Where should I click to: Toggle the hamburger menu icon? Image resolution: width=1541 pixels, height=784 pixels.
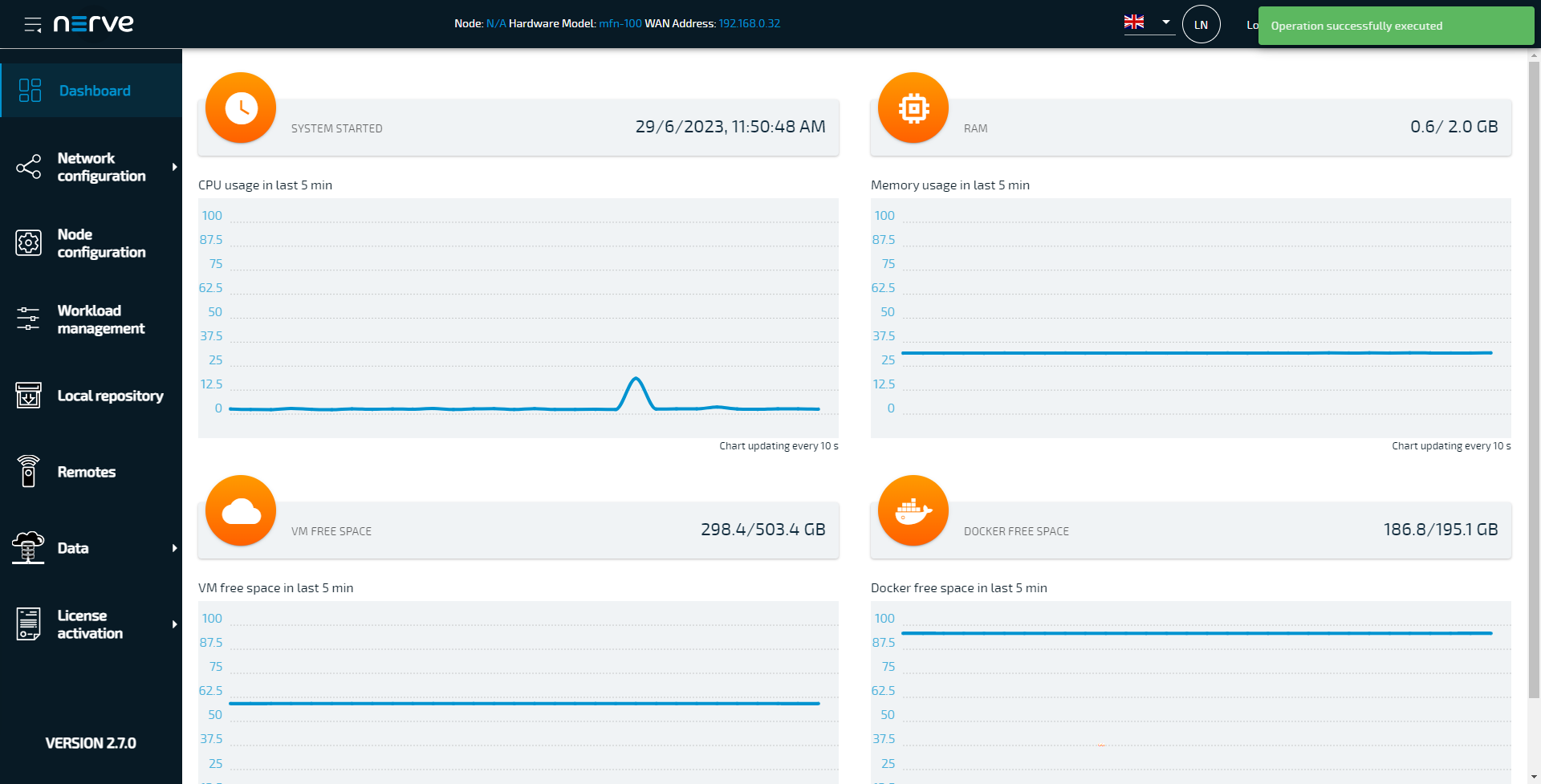tap(33, 25)
